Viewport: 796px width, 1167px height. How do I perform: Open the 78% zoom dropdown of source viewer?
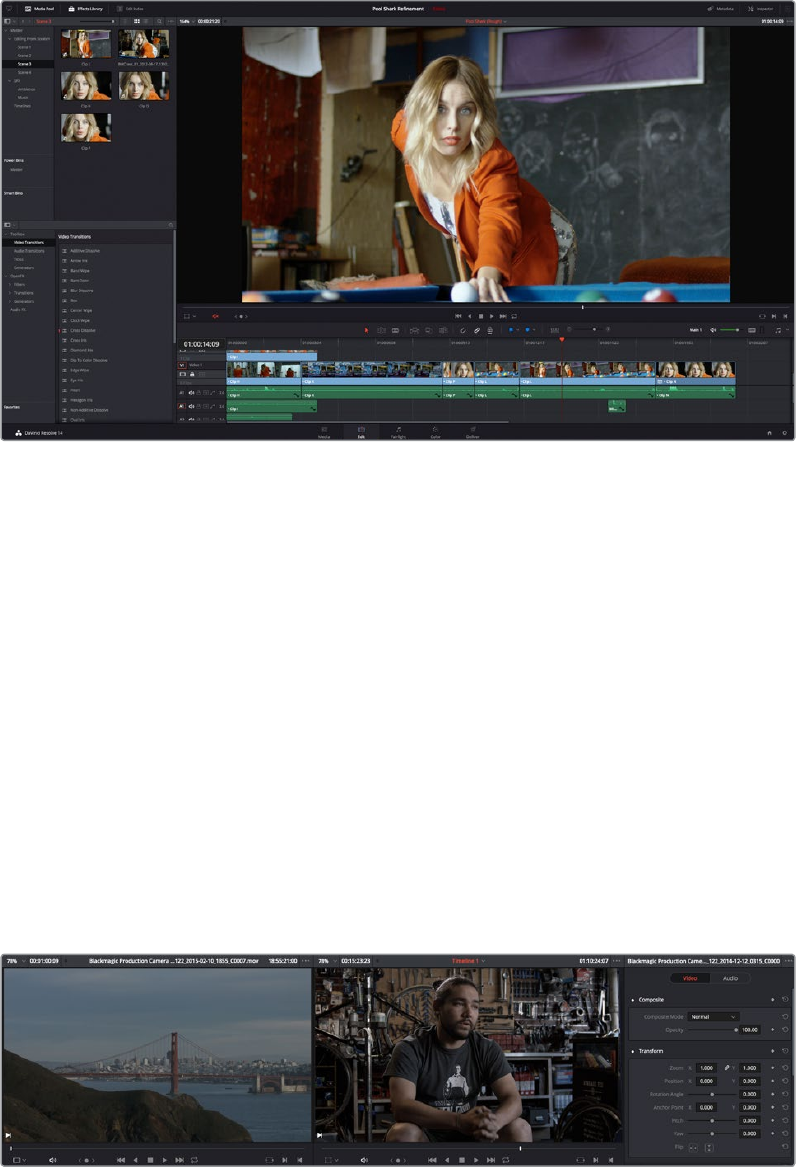pyautogui.click(x=14, y=961)
